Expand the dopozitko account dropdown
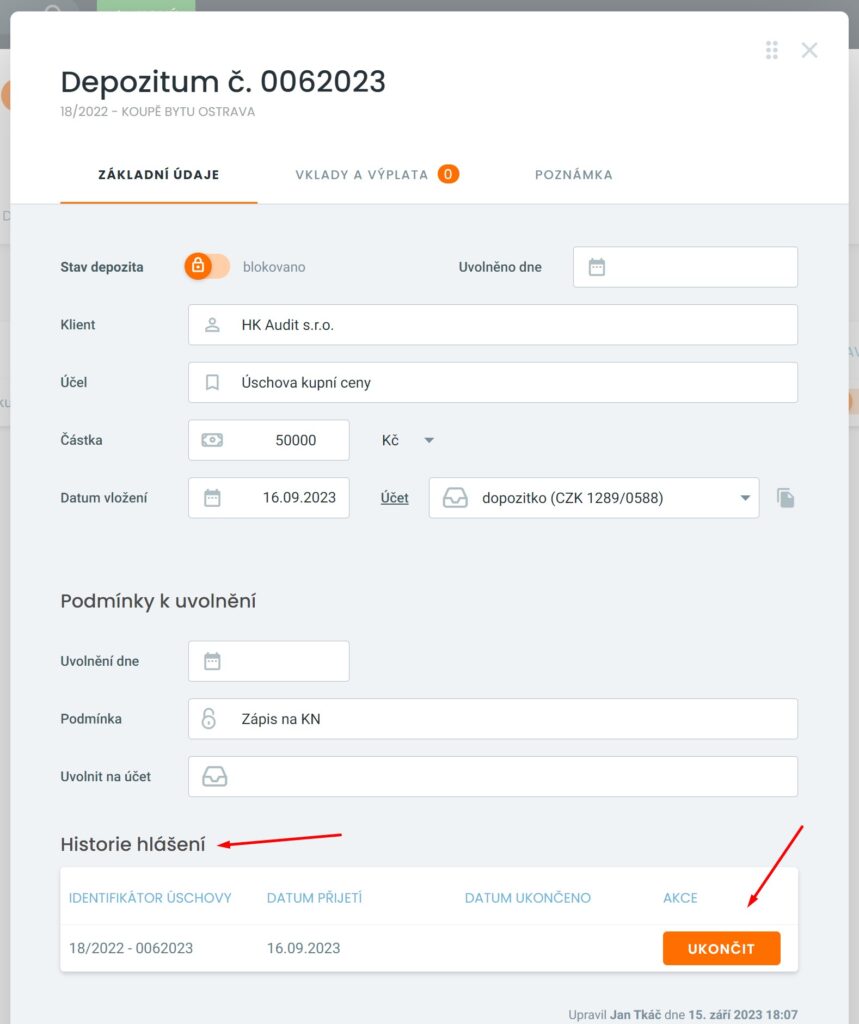The image size is (859, 1024). pos(745,498)
